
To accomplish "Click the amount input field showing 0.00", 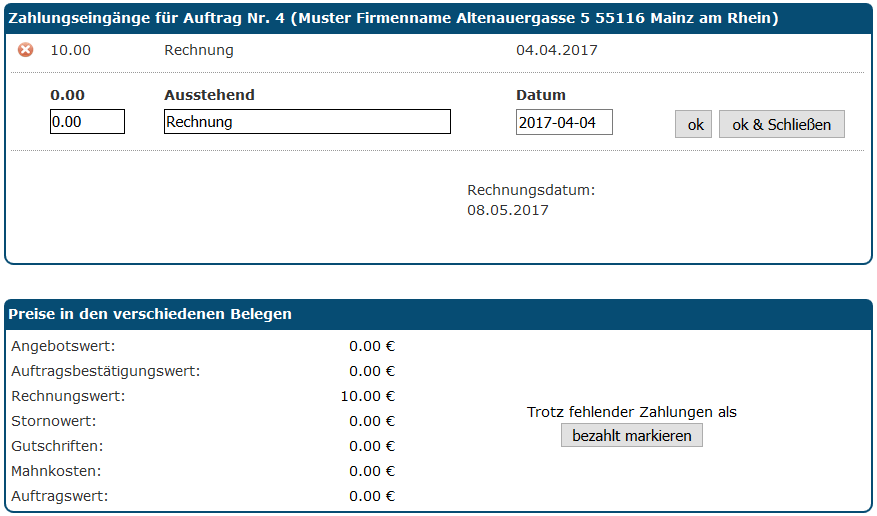I will [x=87, y=122].
